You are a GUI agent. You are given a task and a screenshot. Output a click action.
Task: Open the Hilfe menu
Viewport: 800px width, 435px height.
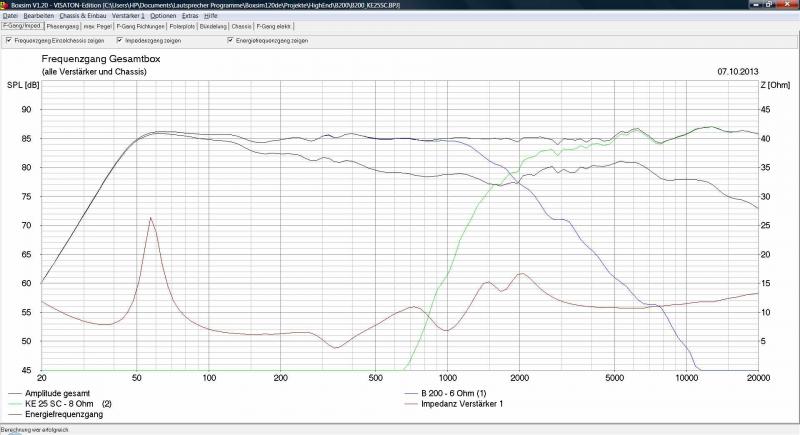tap(211, 16)
